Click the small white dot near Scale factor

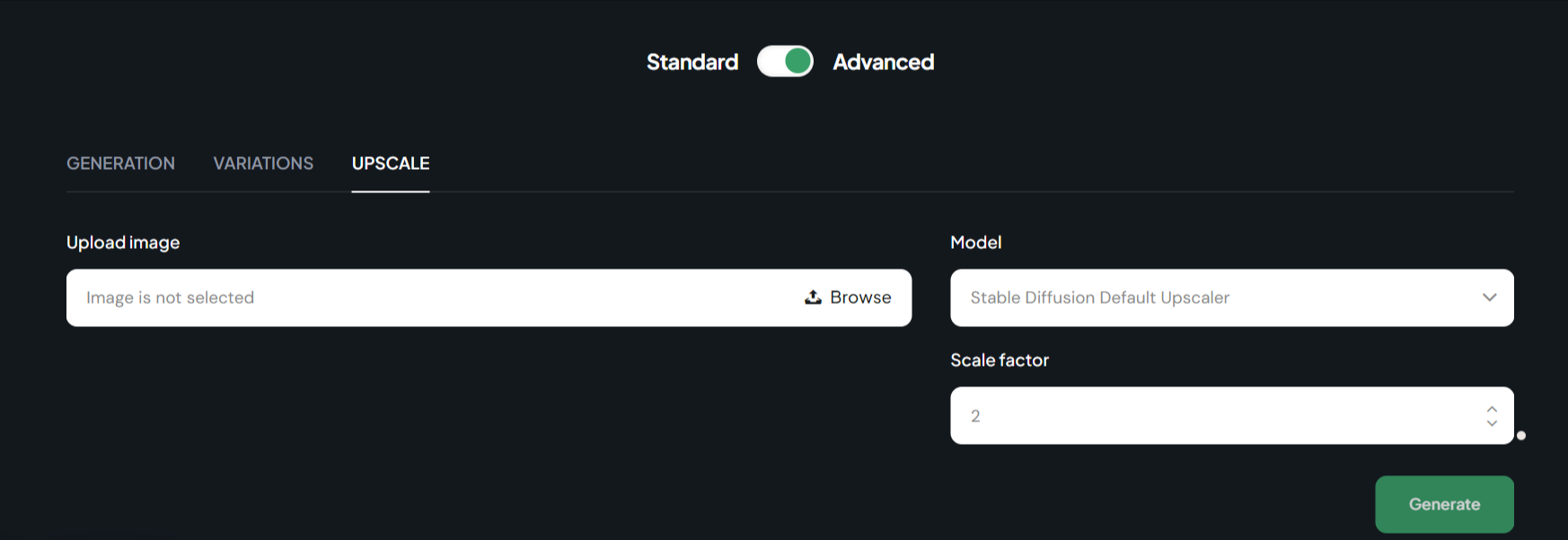click(x=1521, y=436)
